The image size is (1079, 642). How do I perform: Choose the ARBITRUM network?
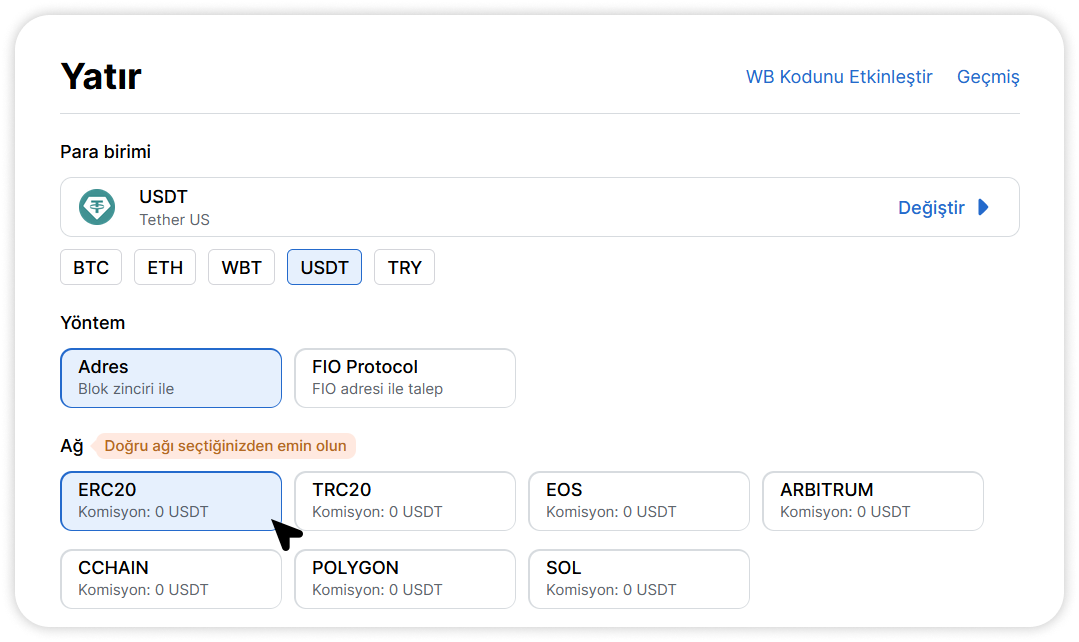(x=873, y=500)
